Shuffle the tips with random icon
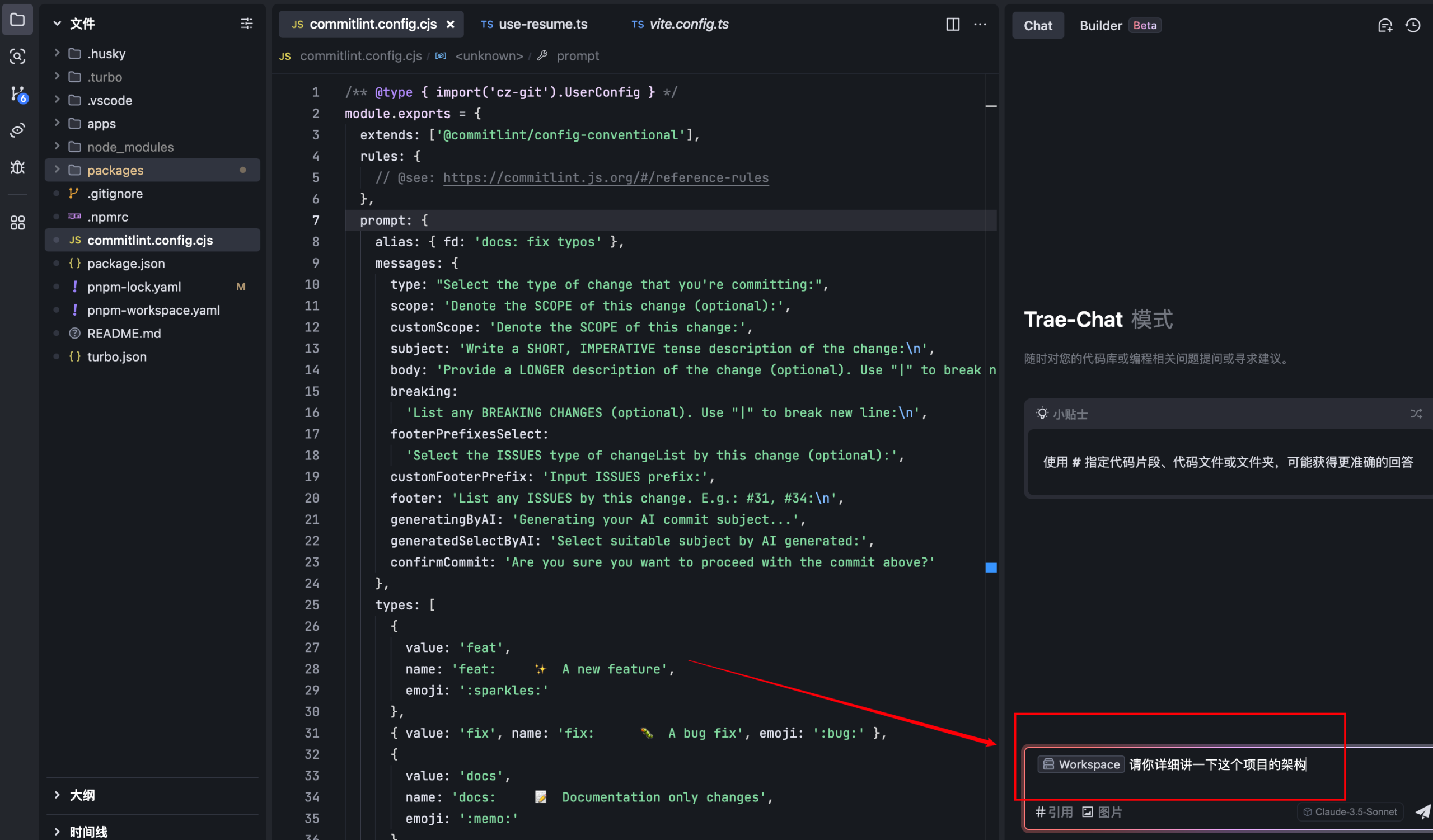The image size is (1433, 840). [1416, 414]
